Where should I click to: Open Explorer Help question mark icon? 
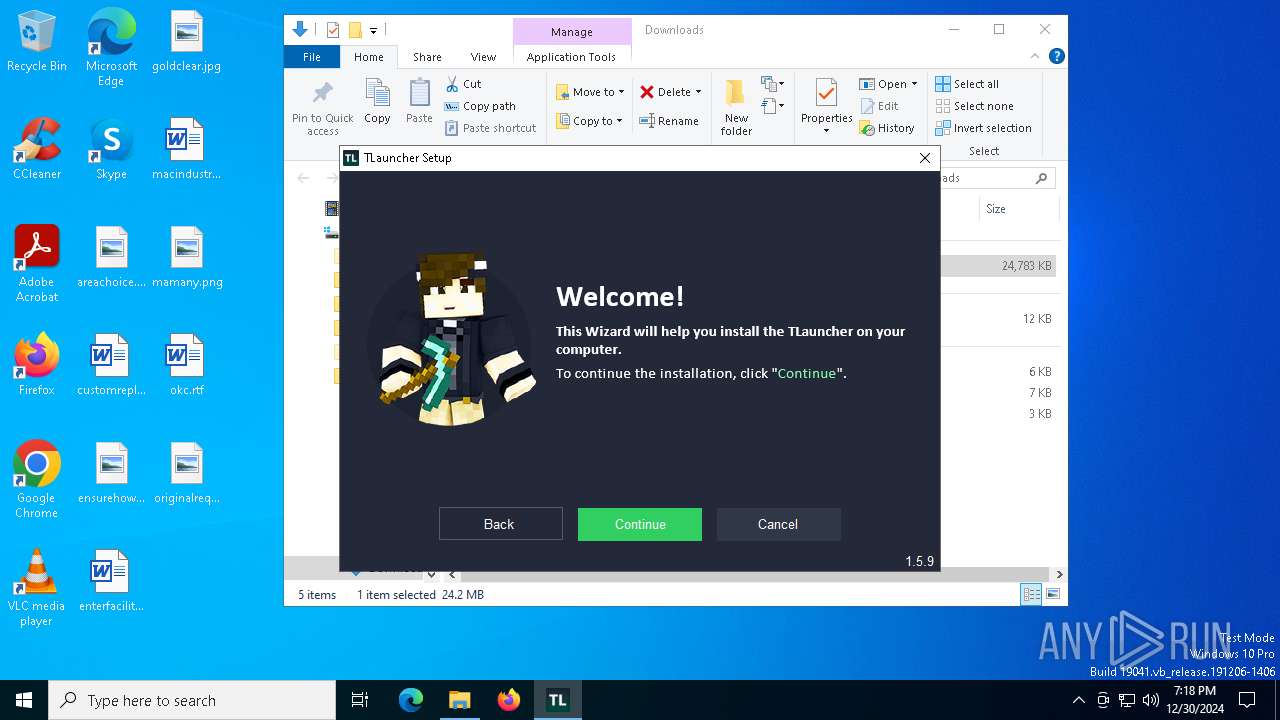[1056, 57]
